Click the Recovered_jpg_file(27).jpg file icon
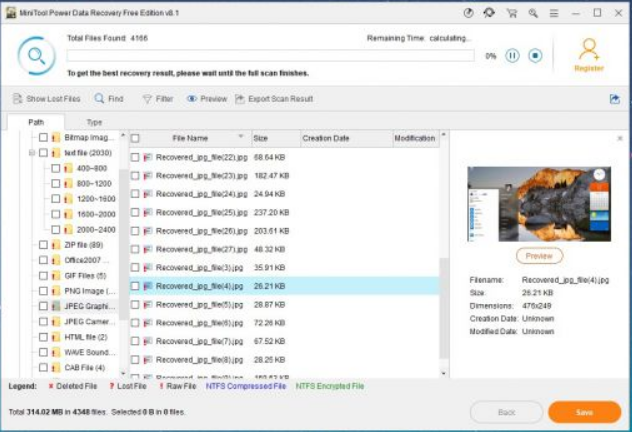This screenshot has height=432, width=632. [x=148, y=249]
